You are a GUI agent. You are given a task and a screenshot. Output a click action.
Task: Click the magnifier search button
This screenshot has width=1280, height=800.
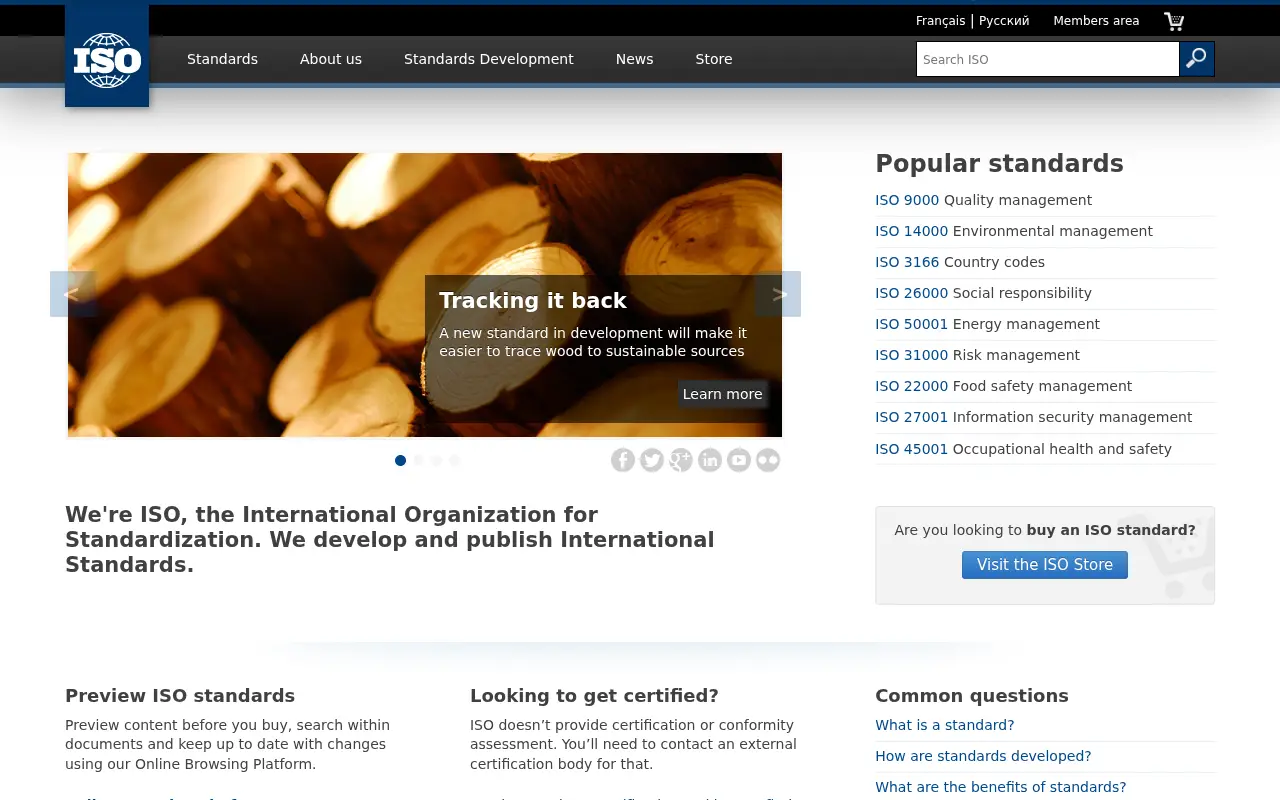pos(1197,59)
